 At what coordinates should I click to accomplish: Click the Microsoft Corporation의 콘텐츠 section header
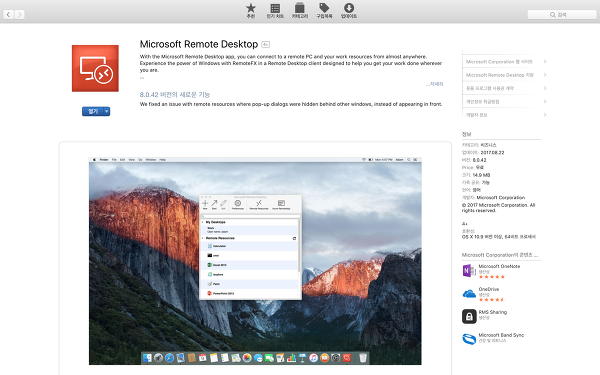[x=500, y=255]
